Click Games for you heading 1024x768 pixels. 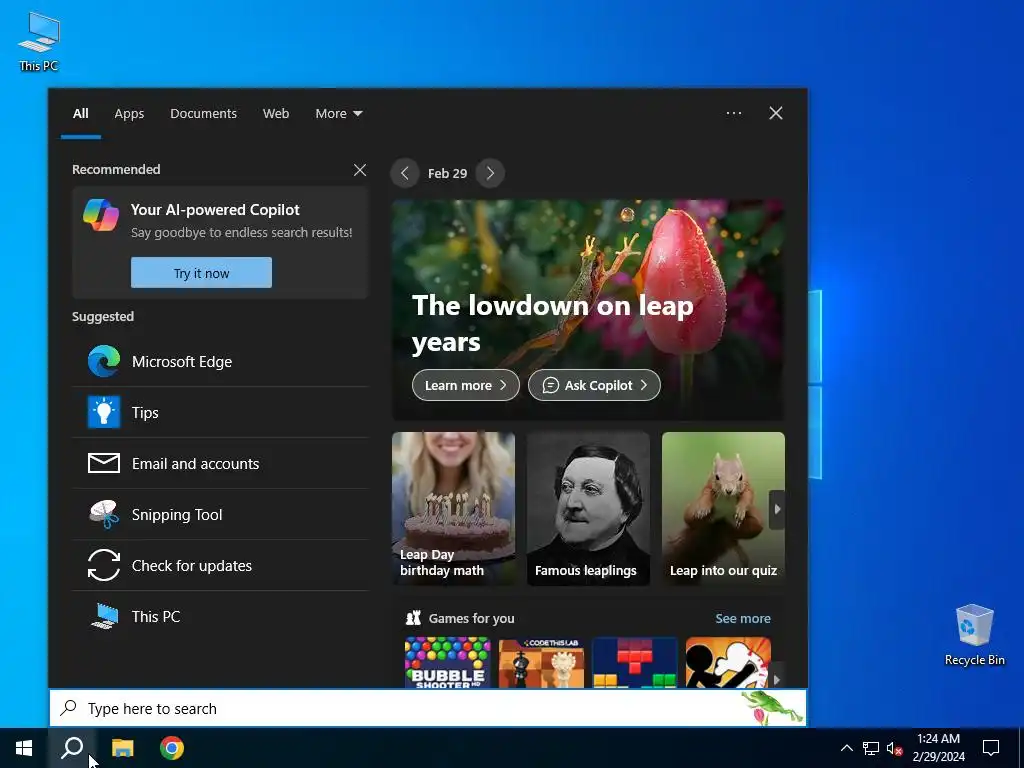pyautogui.click(x=471, y=618)
